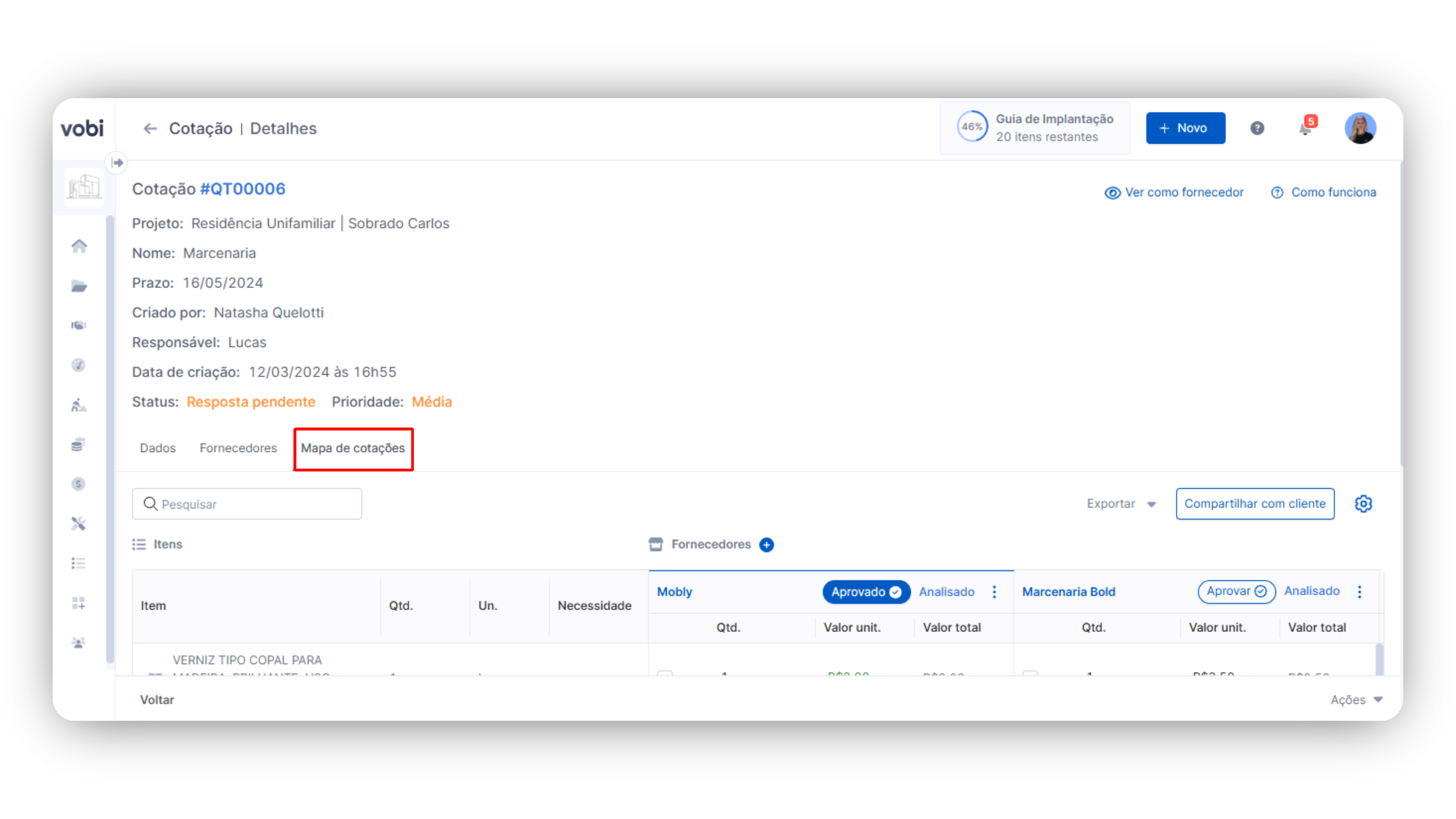The width and height of the screenshot is (1456, 819).
Task: Open the tools wrench icon in sidebar
Action: coord(78,524)
